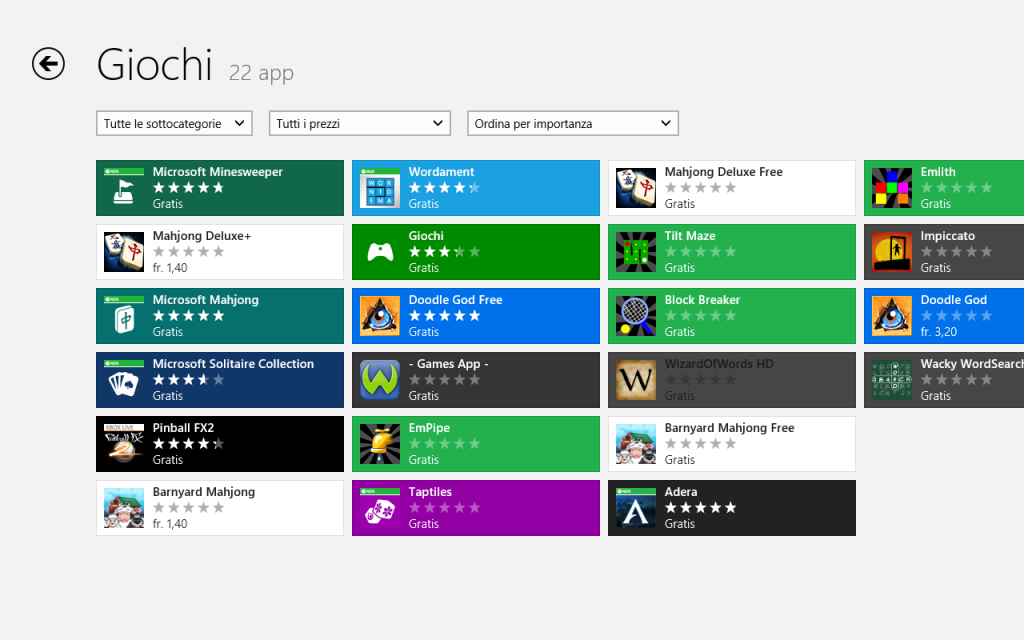Open the 'Microsoft Solitaire Collection' title

point(233,364)
